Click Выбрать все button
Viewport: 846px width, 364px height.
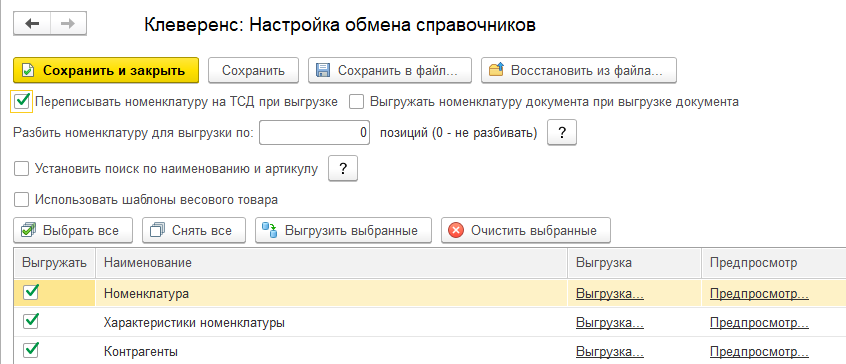[x=73, y=230]
